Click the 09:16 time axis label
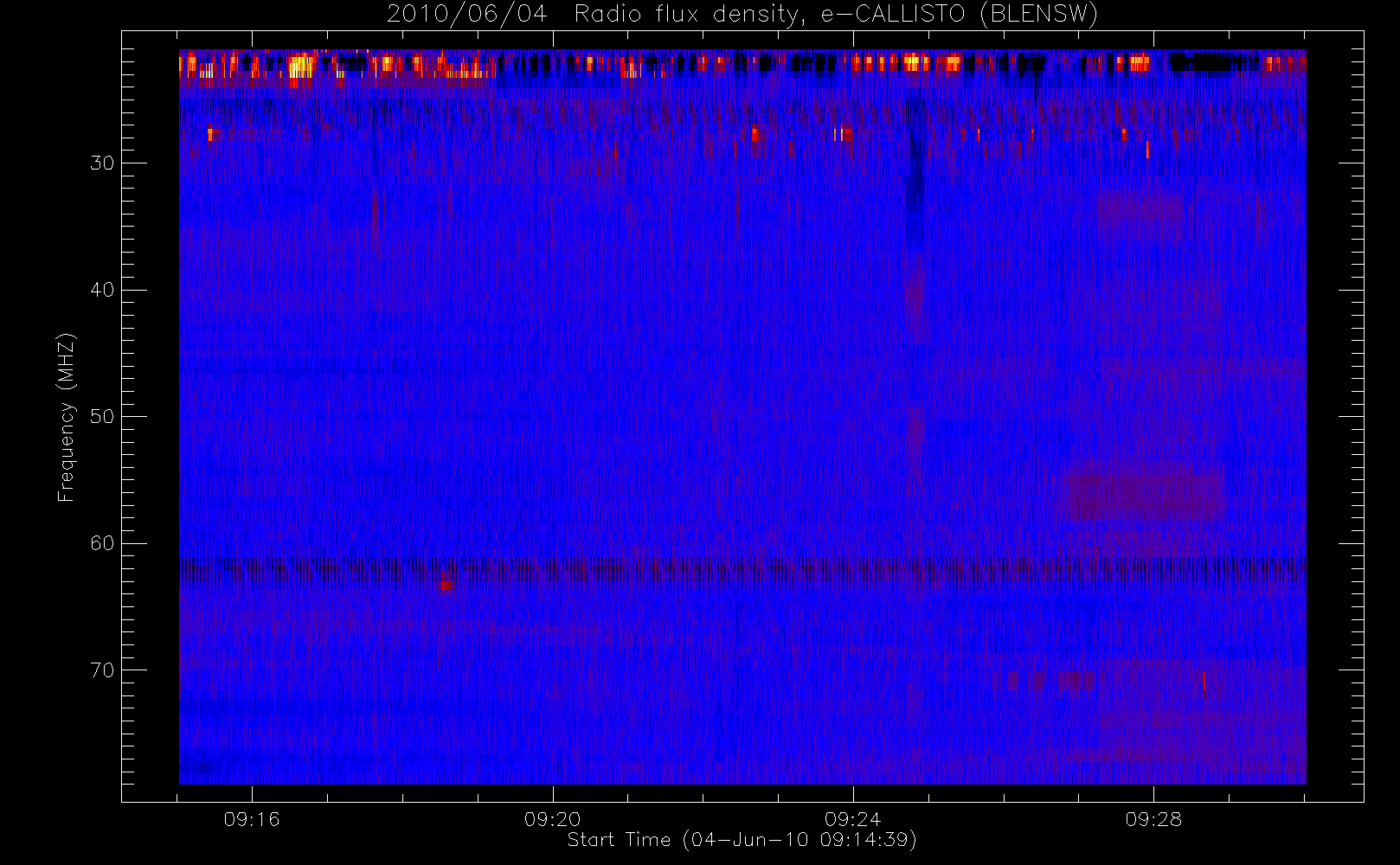This screenshot has width=1400, height=865. pos(252,819)
